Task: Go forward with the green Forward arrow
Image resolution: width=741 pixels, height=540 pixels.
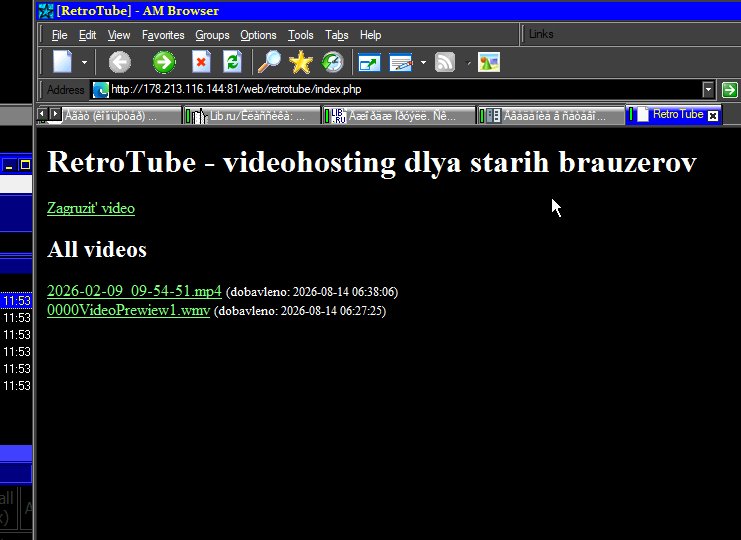Action: pos(164,62)
